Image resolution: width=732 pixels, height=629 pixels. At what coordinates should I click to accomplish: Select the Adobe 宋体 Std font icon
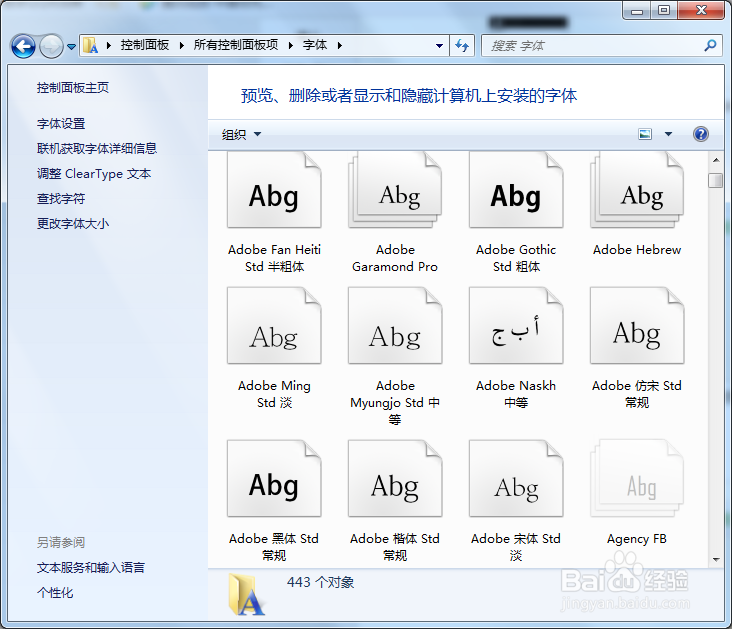tap(516, 479)
